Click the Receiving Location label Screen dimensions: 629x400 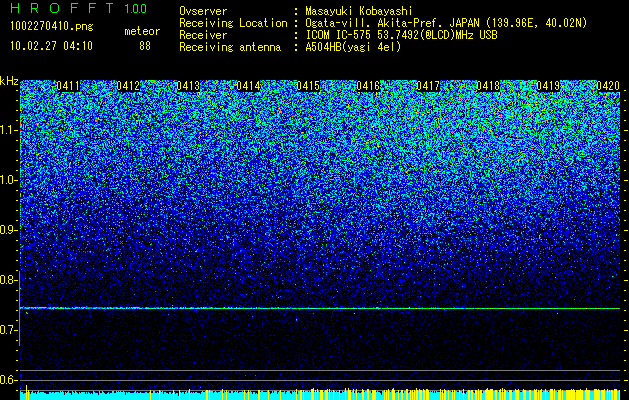pos(233,23)
